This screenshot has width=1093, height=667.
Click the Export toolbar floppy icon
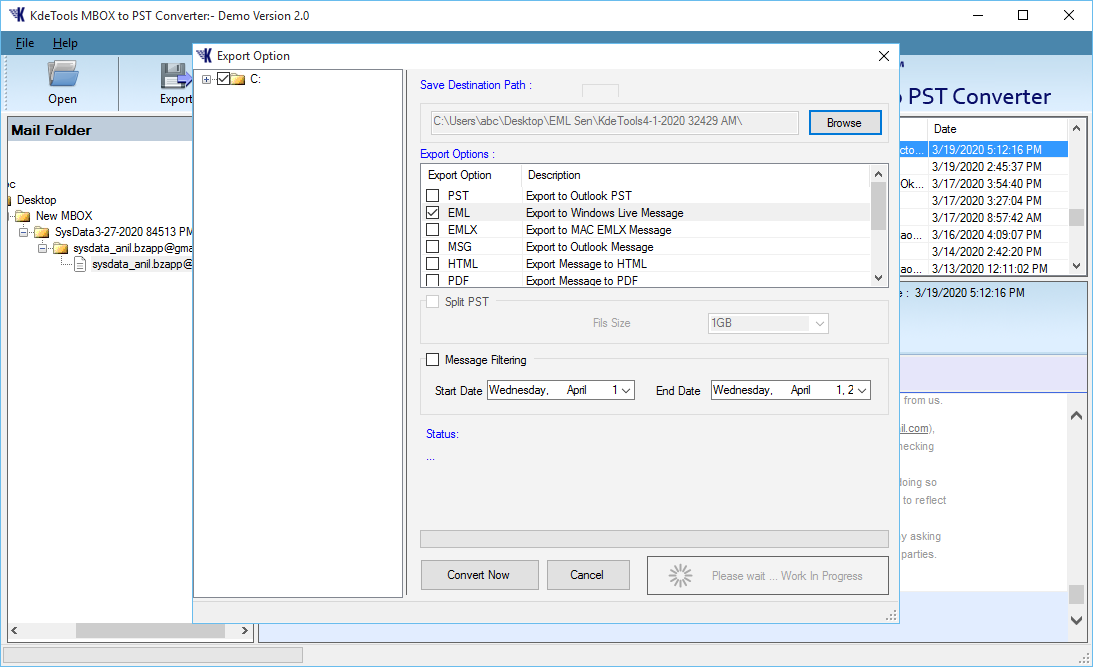[x=176, y=75]
